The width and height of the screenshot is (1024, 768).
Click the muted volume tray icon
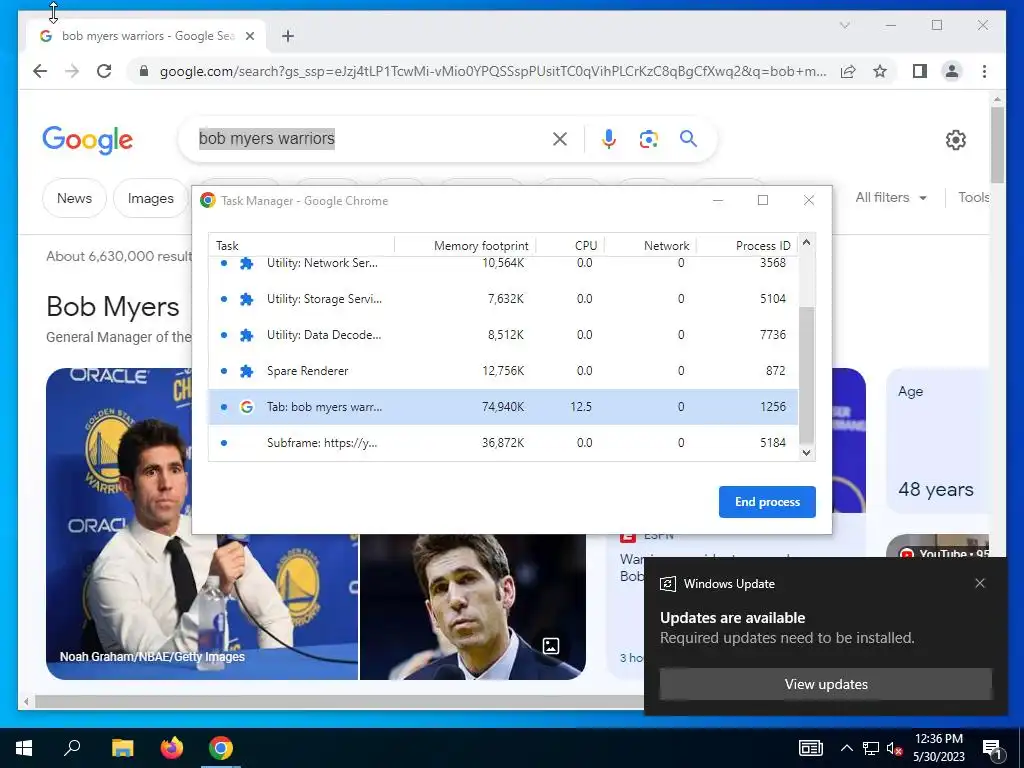click(x=895, y=748)
